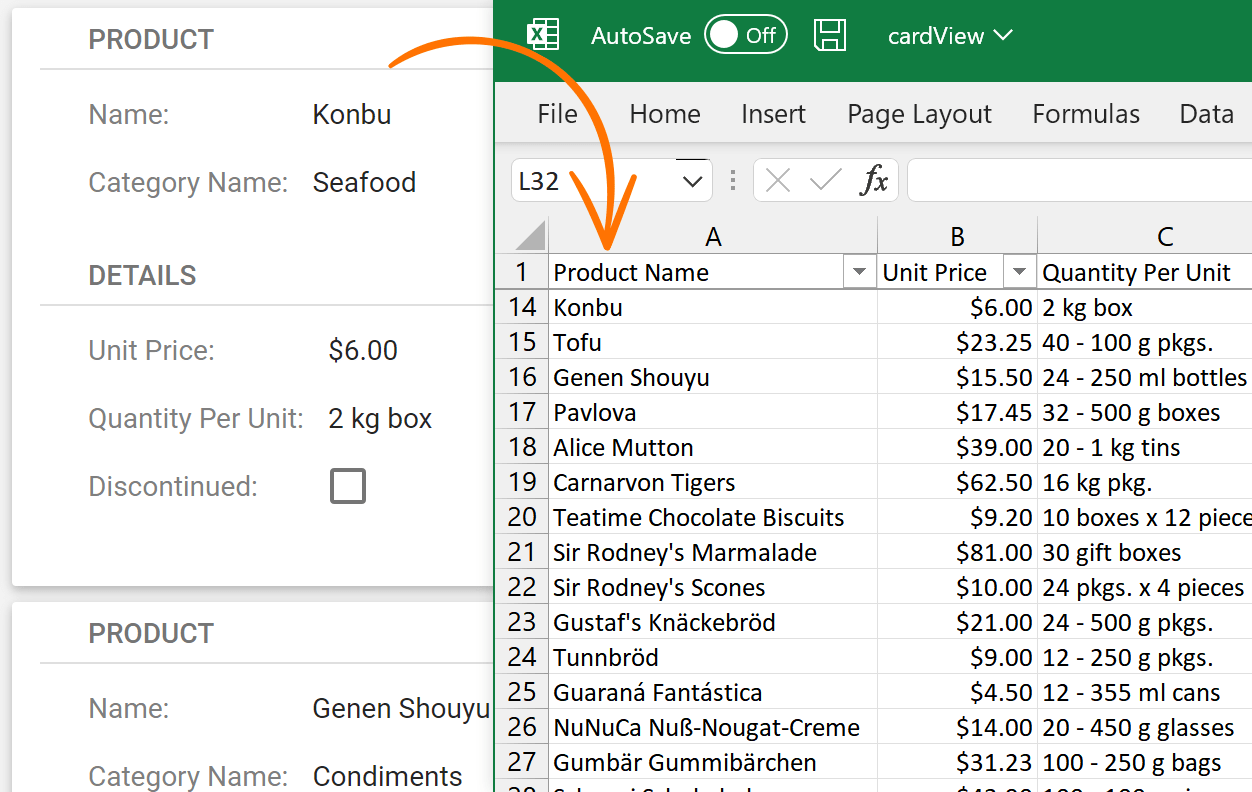Click the Excel application logo icon
This screenshot has height=792, width=1252.
pyautogui.click(x=542, y=35)
